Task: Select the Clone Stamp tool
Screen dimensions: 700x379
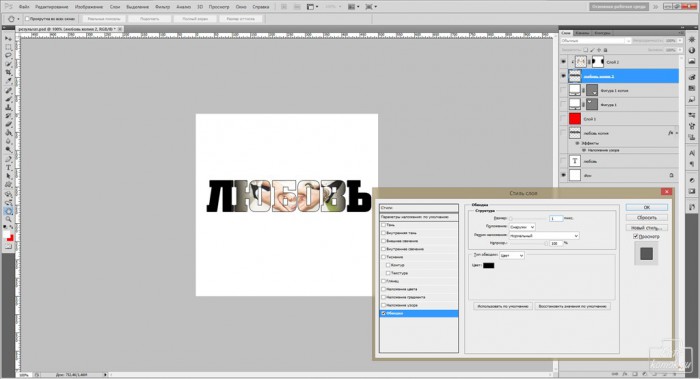Action: coord(8,108)
